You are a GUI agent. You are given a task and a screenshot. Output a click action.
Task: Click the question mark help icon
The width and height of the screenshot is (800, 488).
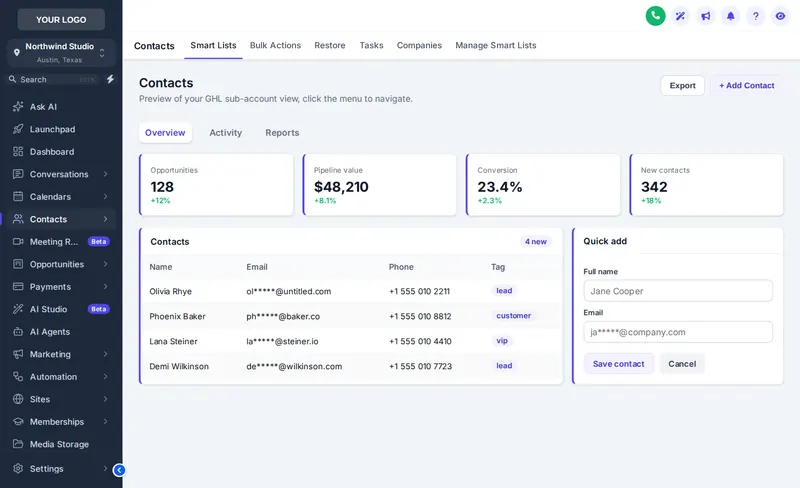(x=756, y=16)
